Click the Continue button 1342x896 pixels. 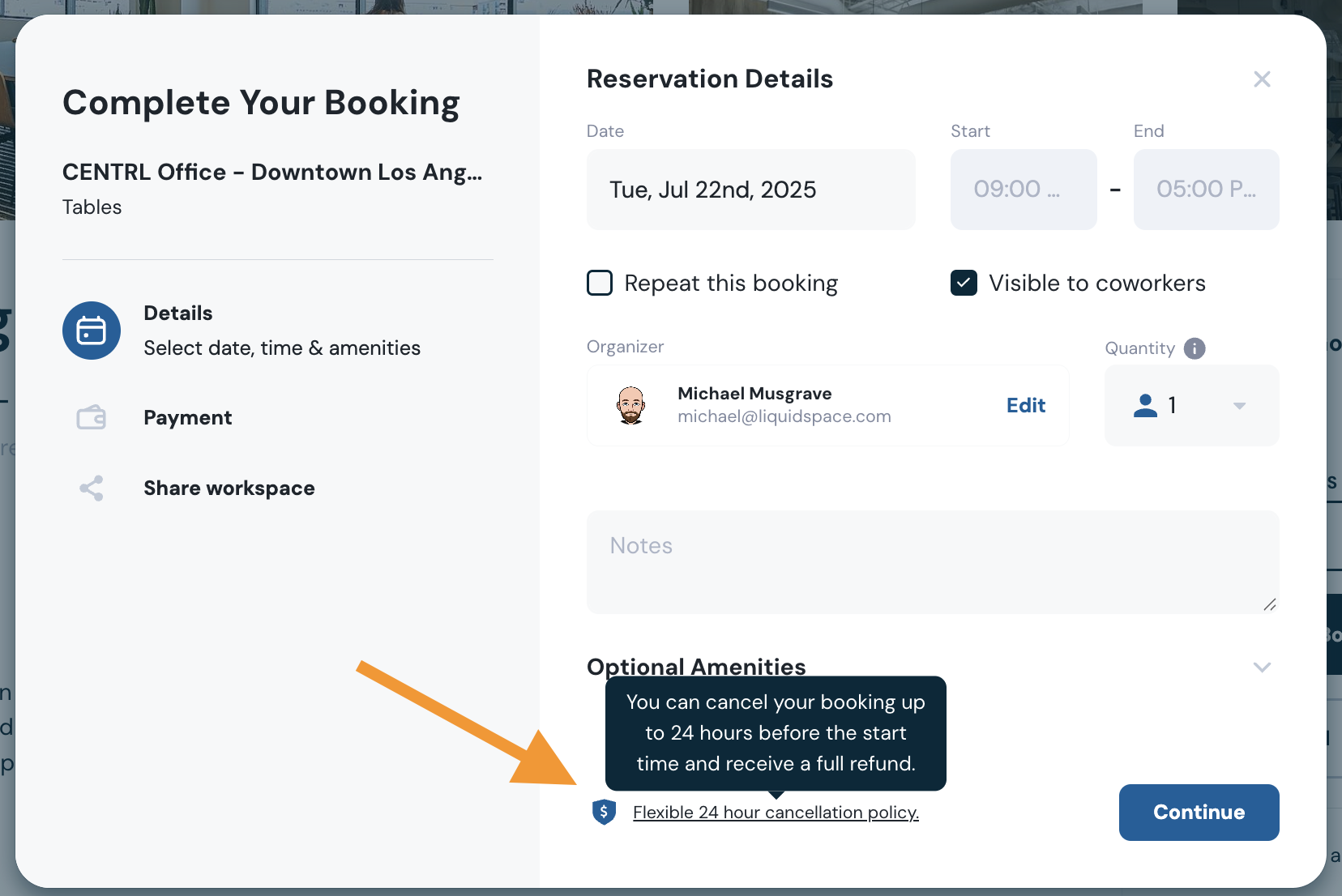click(x=1199, y=812)
